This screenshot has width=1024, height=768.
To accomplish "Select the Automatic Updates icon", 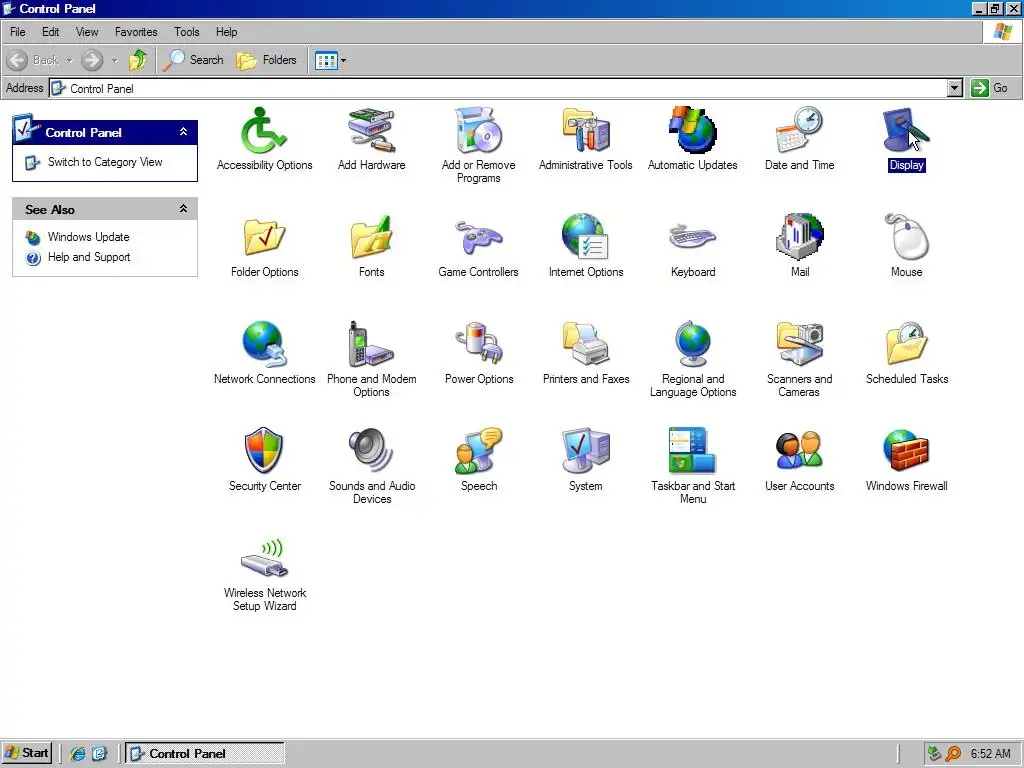I will (x=692, y=130).
